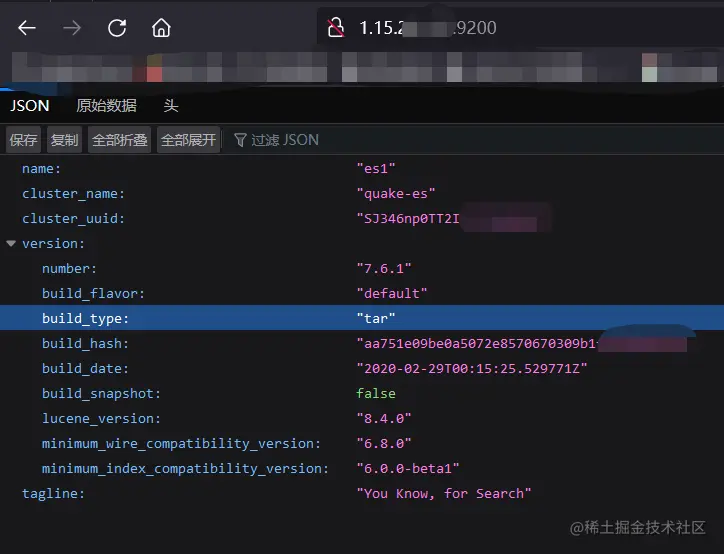This screenshot has height=554, width=724.
Task: Select the lucene_version row
Action: 101,418
